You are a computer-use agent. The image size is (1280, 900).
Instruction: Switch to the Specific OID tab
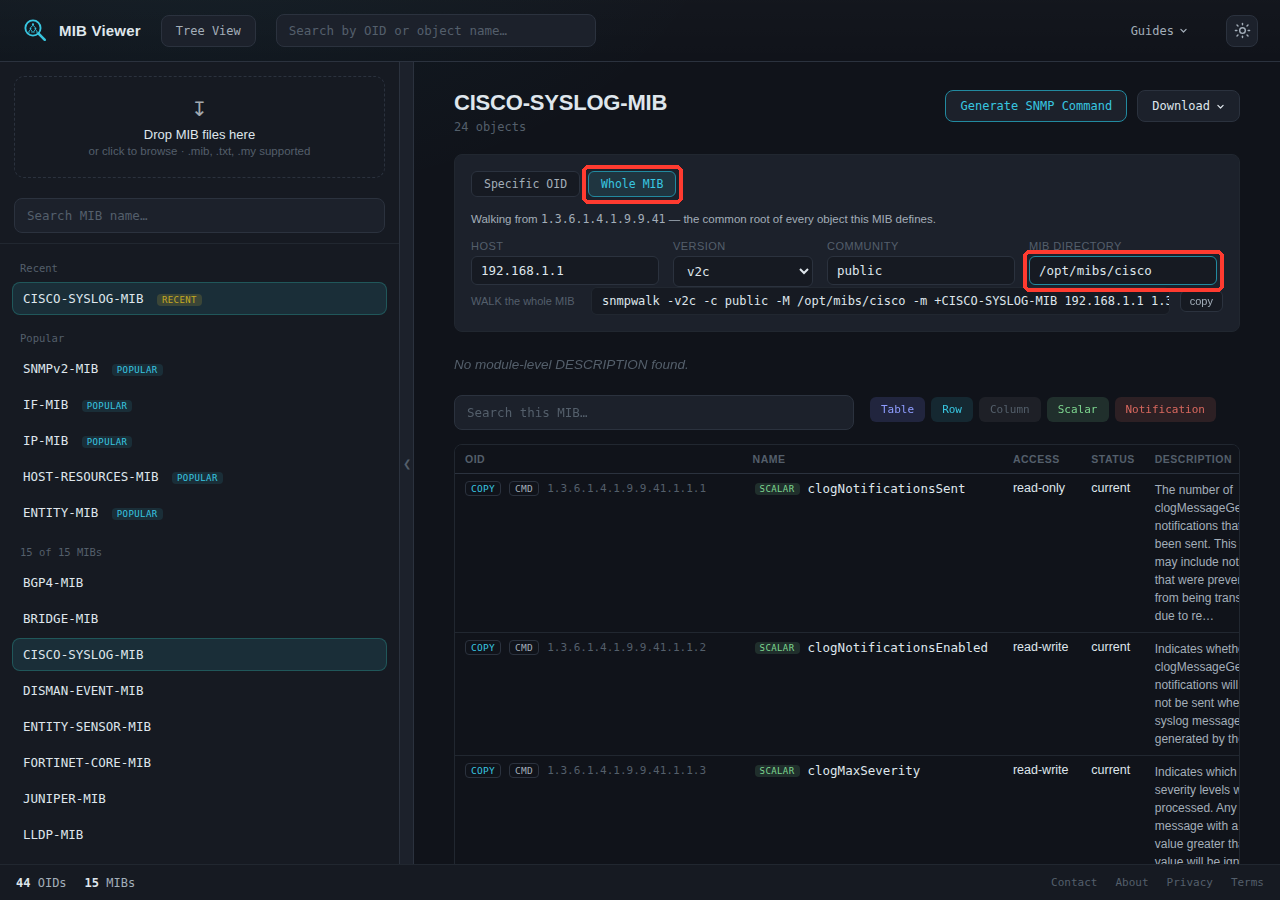pos(526,184)
